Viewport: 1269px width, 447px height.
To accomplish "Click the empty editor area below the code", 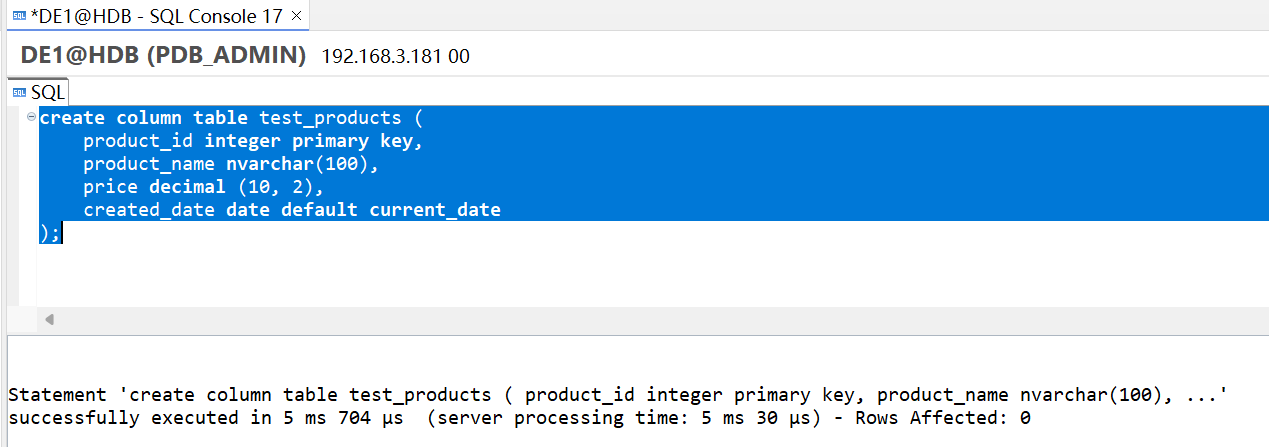I will 650,275.
